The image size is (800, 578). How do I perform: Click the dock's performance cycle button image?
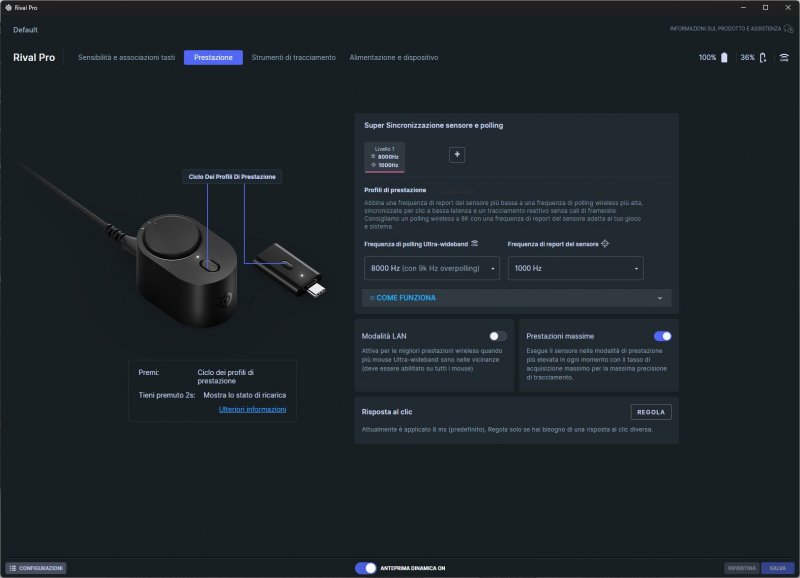tap(210, 265)
